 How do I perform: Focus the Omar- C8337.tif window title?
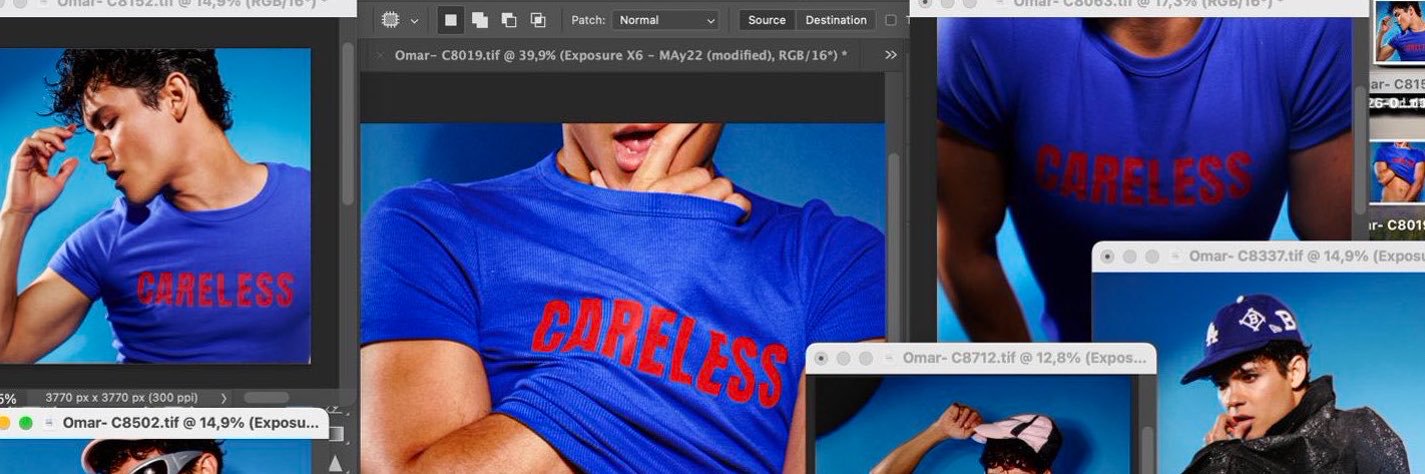tap(1306, 256)
